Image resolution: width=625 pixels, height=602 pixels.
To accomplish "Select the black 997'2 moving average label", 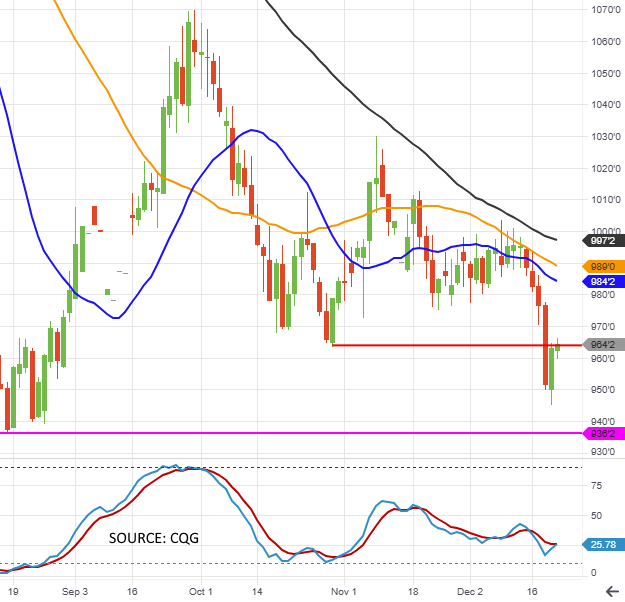I will [603, 241].
